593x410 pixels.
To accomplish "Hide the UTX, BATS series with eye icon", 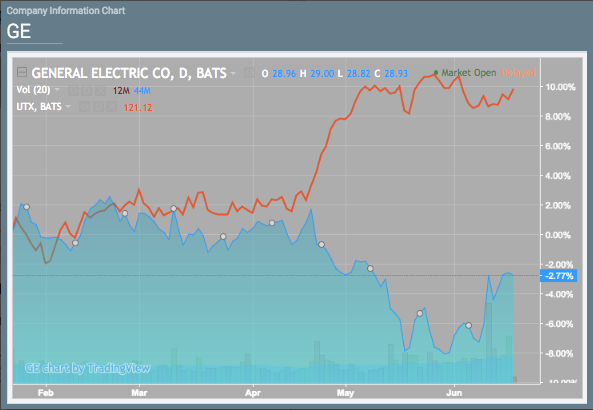I will (x=85, y=107).
